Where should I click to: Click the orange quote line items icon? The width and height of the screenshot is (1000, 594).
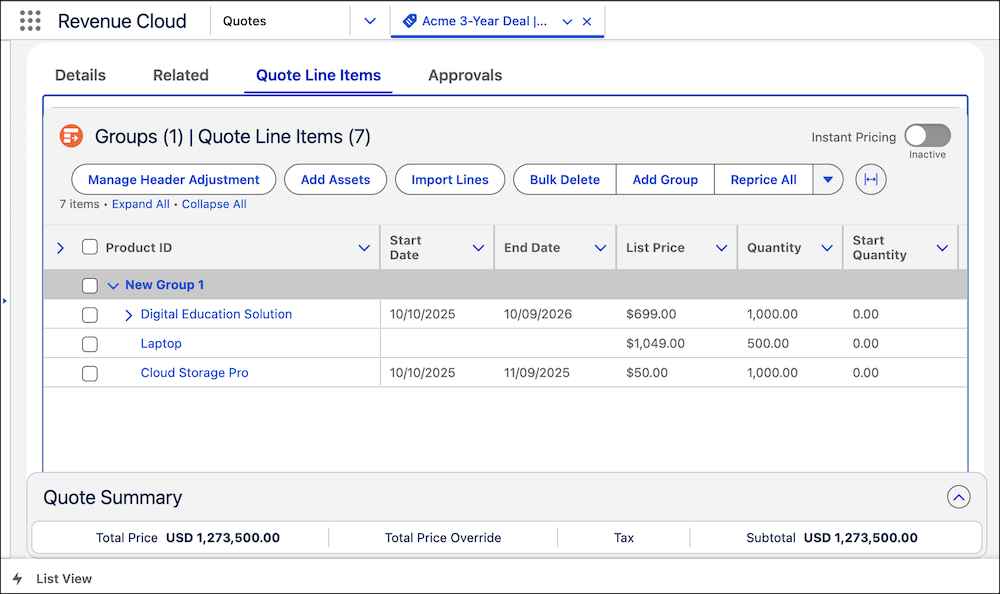tap(71, 136)
